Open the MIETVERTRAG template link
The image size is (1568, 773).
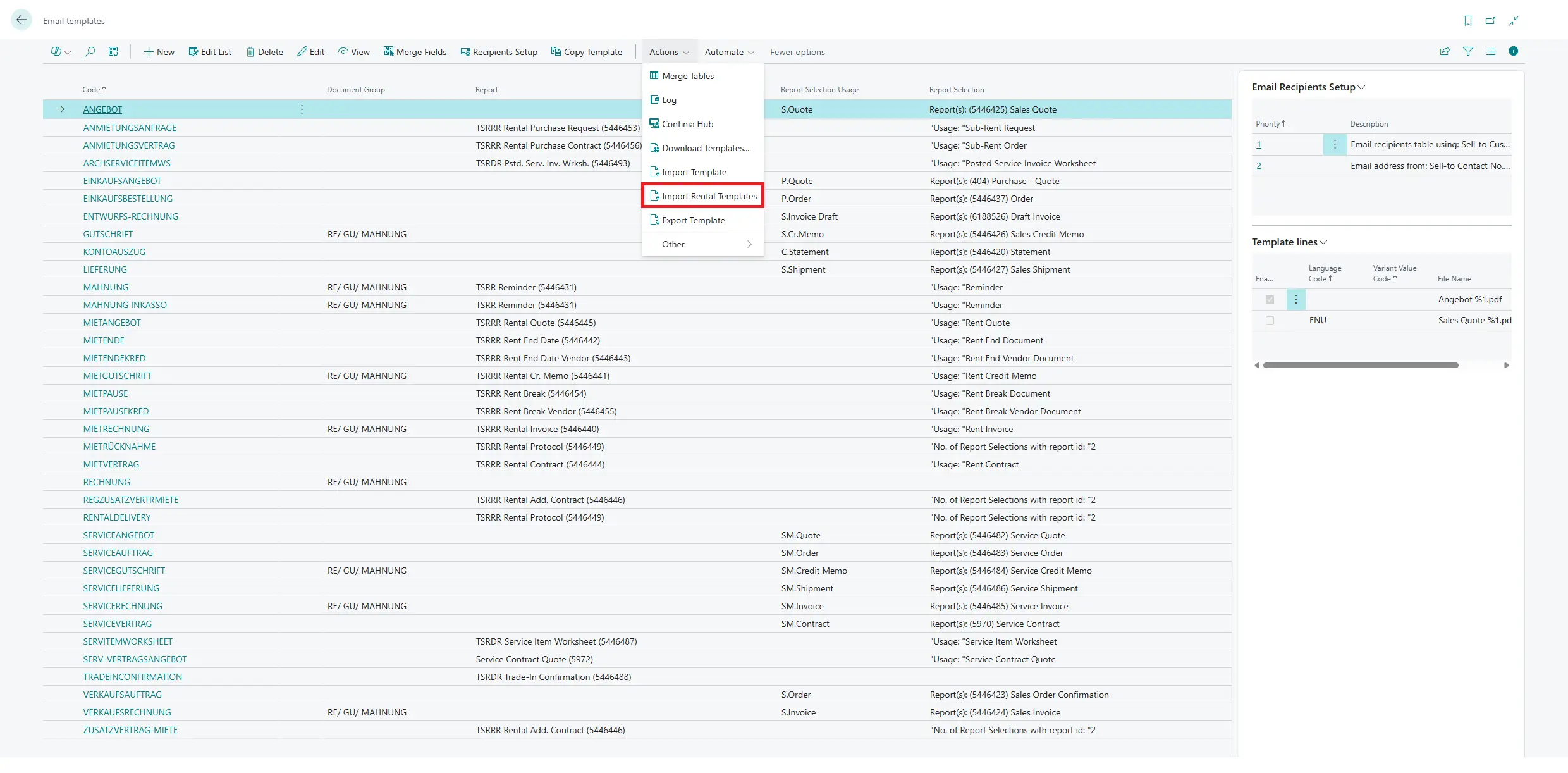point(111,464)
